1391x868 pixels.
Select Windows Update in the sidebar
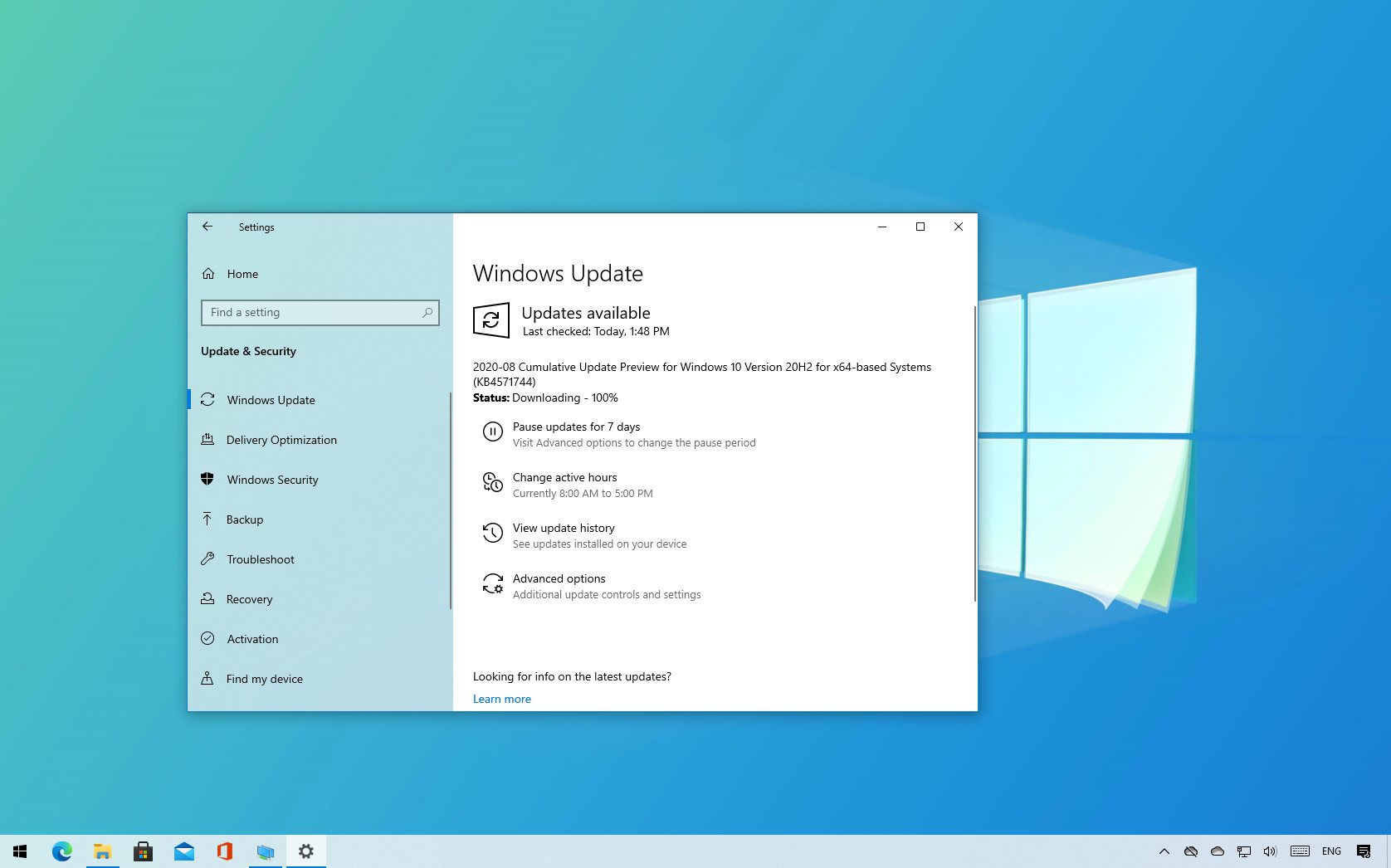(270, 400)
